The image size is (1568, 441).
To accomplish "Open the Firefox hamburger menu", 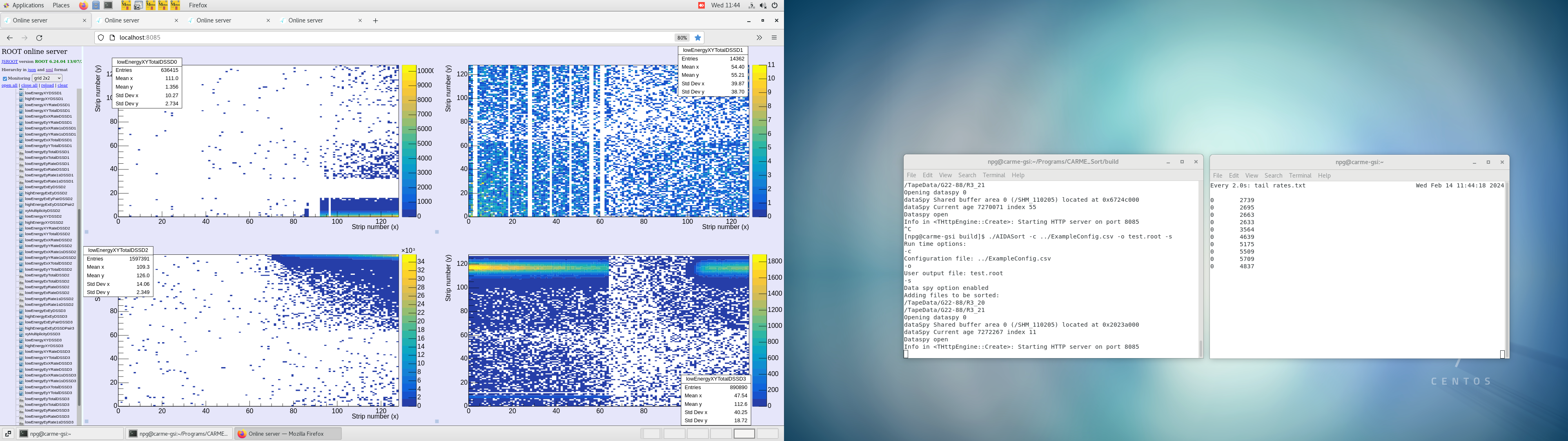I will [774, 38].
